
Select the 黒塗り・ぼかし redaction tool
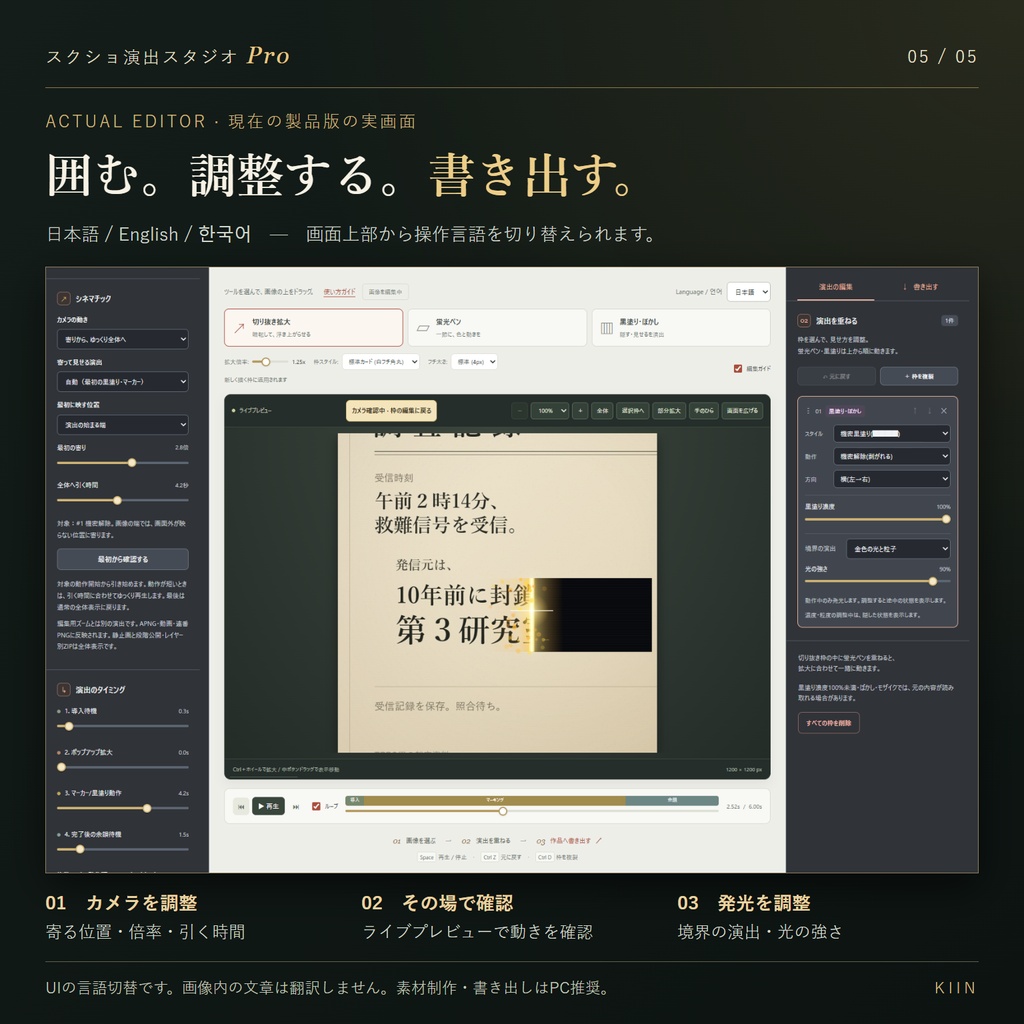680,327
